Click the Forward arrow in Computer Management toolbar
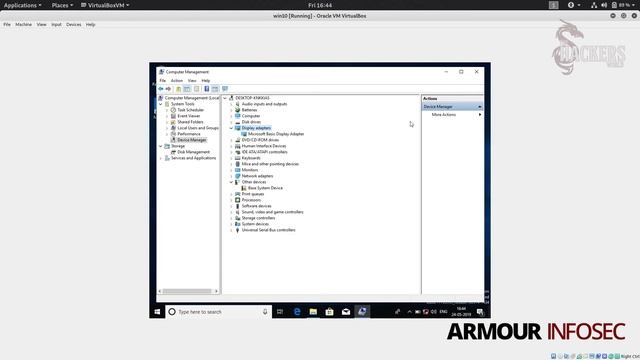Image resolution: width=640 pixels, height=360 pixels. (x=168, y=89)
